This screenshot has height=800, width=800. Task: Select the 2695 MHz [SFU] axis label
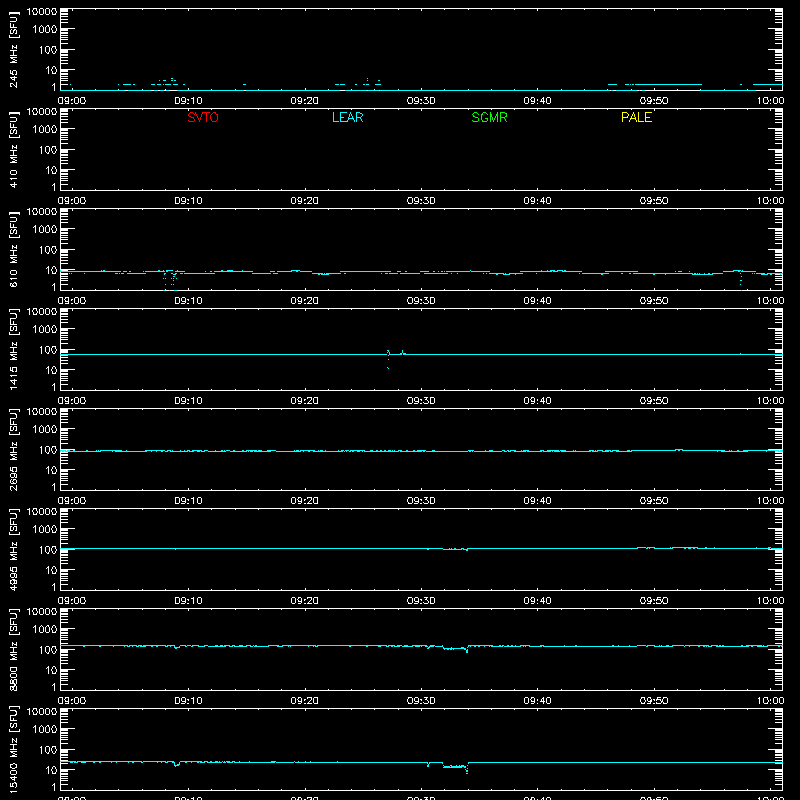[13, 449]
